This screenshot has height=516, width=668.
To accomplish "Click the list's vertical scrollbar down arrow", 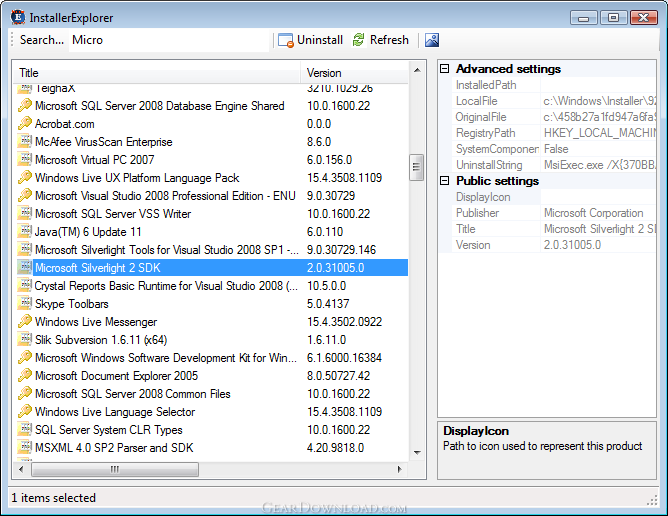I will click(x=417, y=453).
